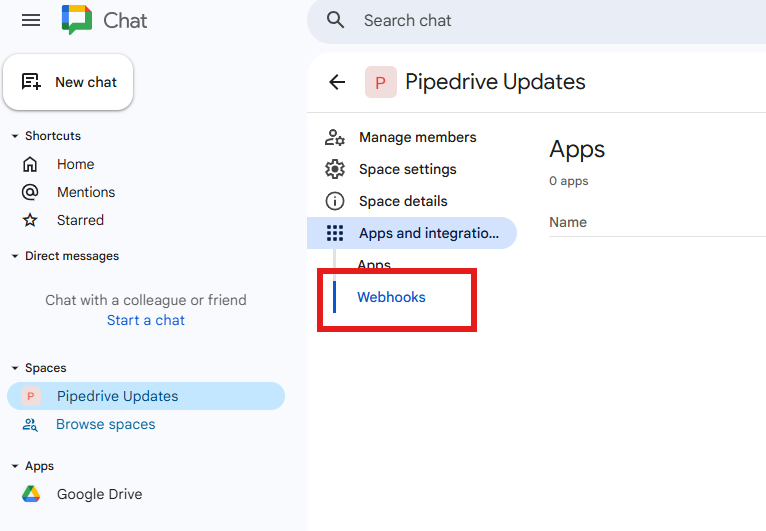Click the search magnifier icon
This screenshot has width=766, height=531.
pyautogui.click(x=335, y=20)
